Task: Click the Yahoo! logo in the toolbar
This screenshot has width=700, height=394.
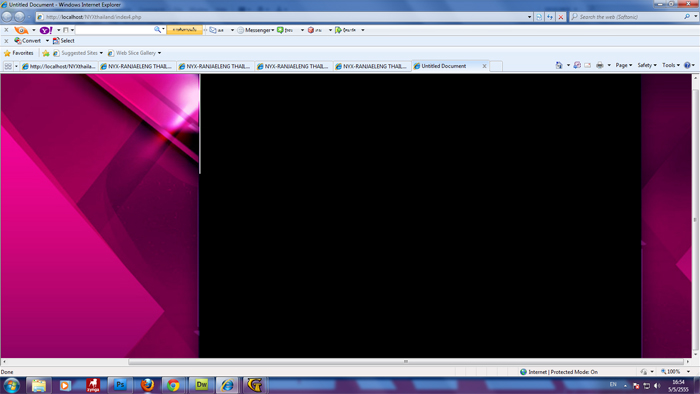Action: click(46, 30)
